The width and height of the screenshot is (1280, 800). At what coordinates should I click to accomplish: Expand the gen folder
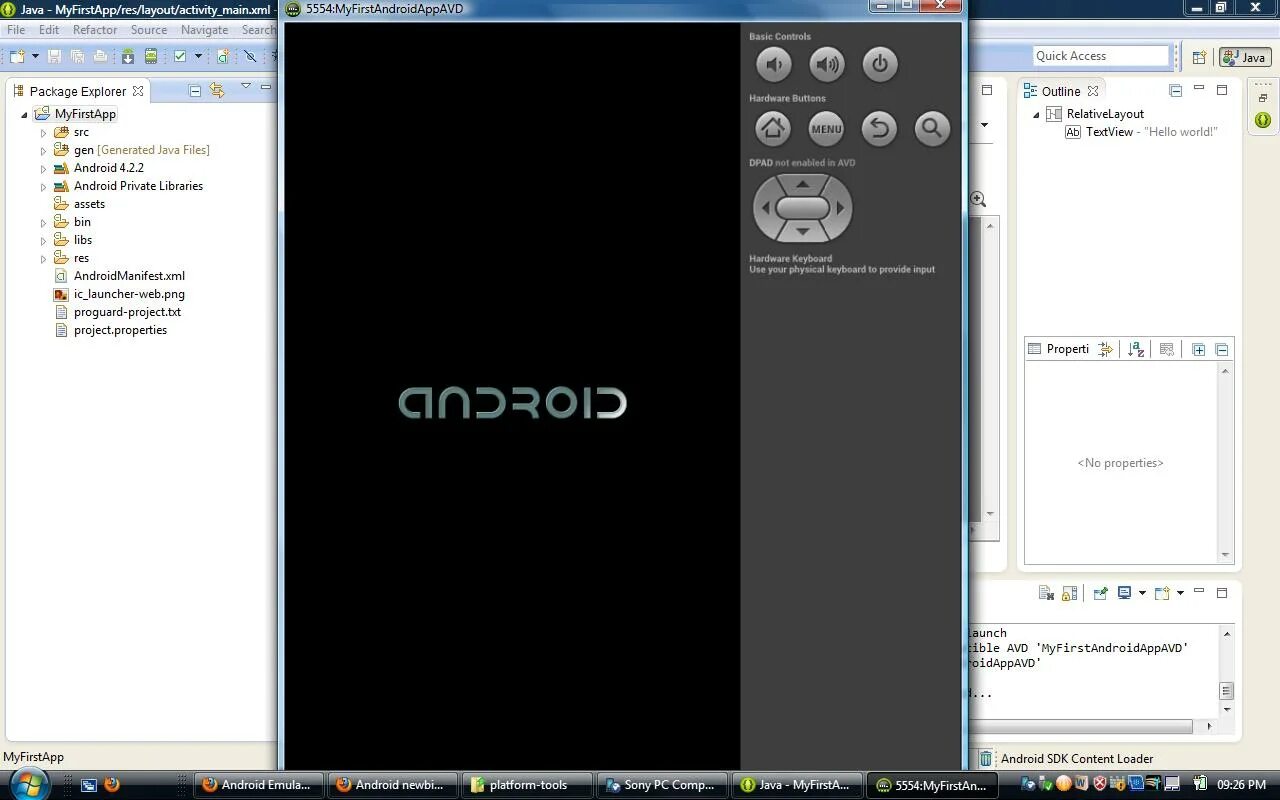[43, 150]
